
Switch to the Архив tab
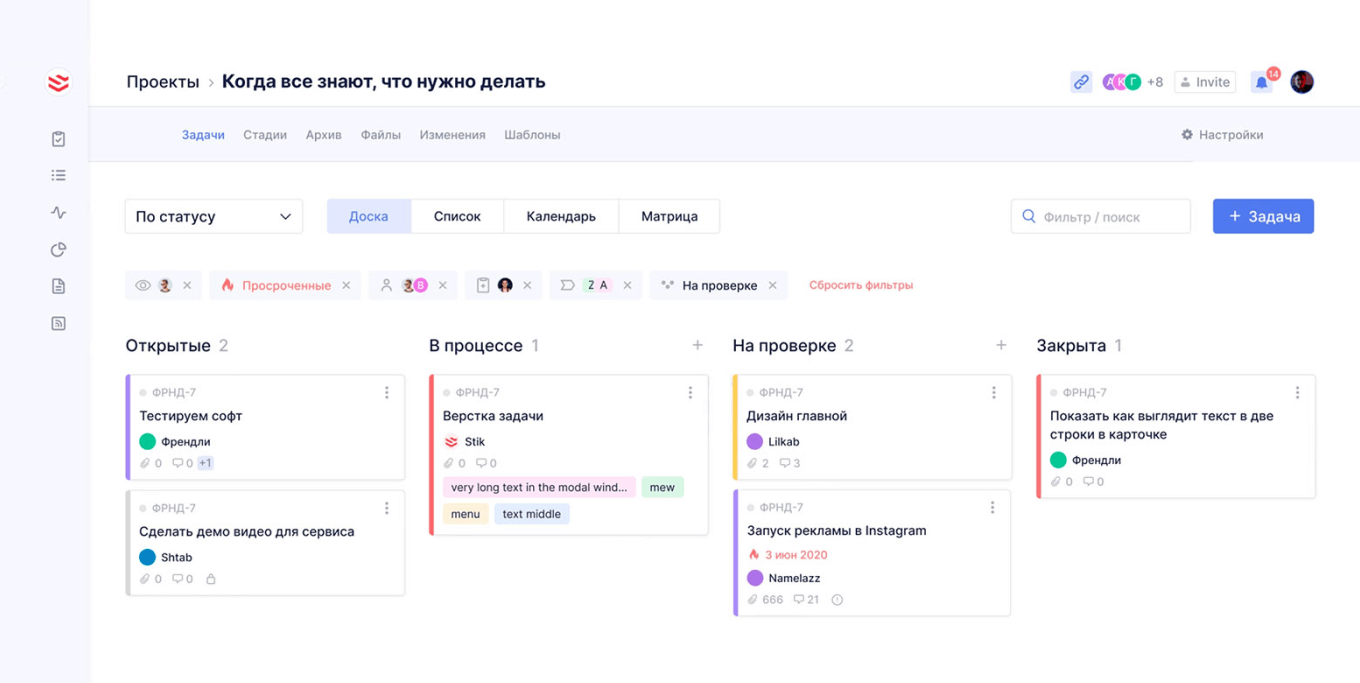323,135
